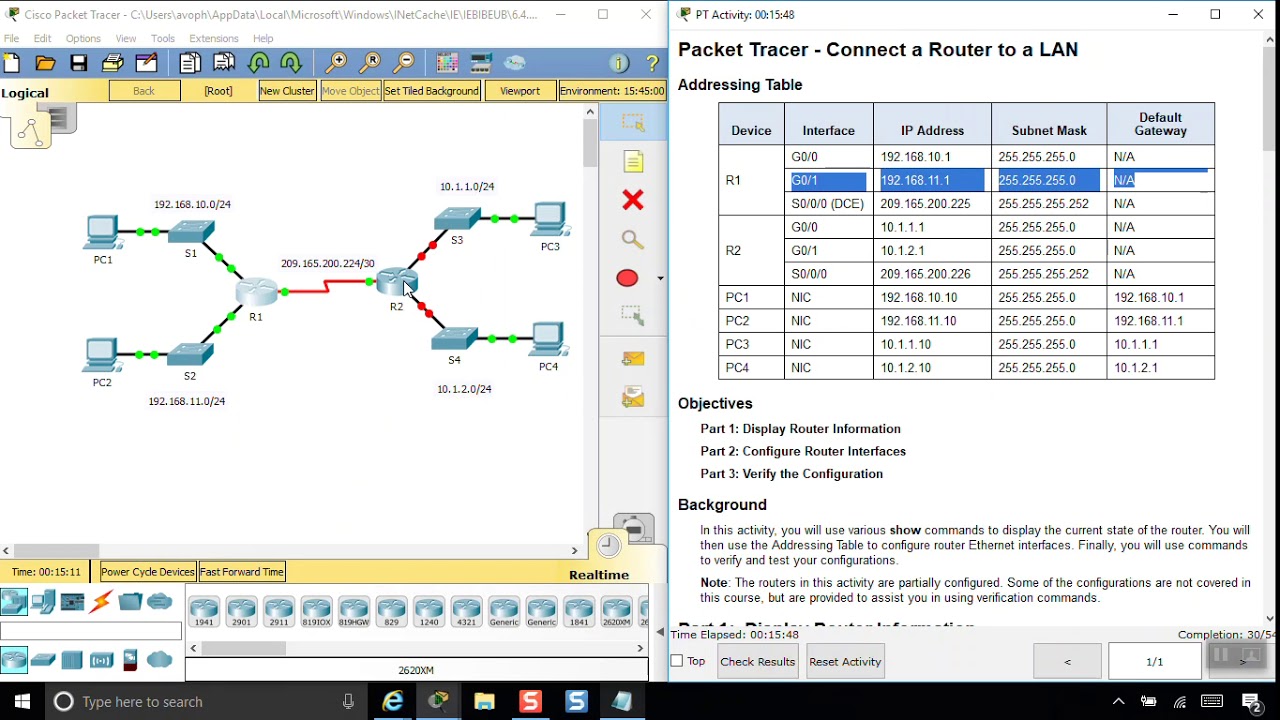Pick the 1941 router model
The width and height of the screenshot is (1280, 720).
[204, 611]
